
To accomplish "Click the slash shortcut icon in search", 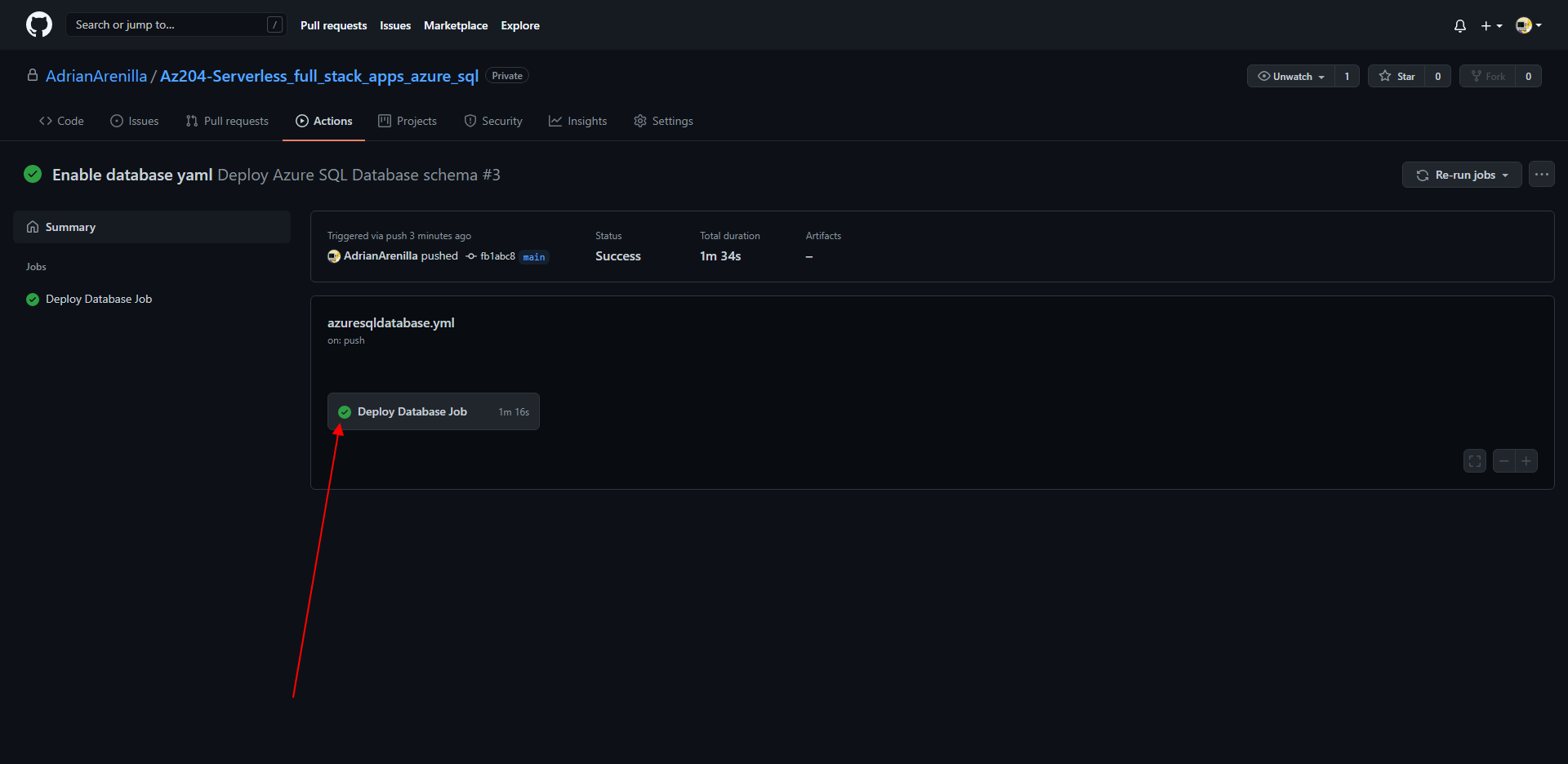I will 275,24.
